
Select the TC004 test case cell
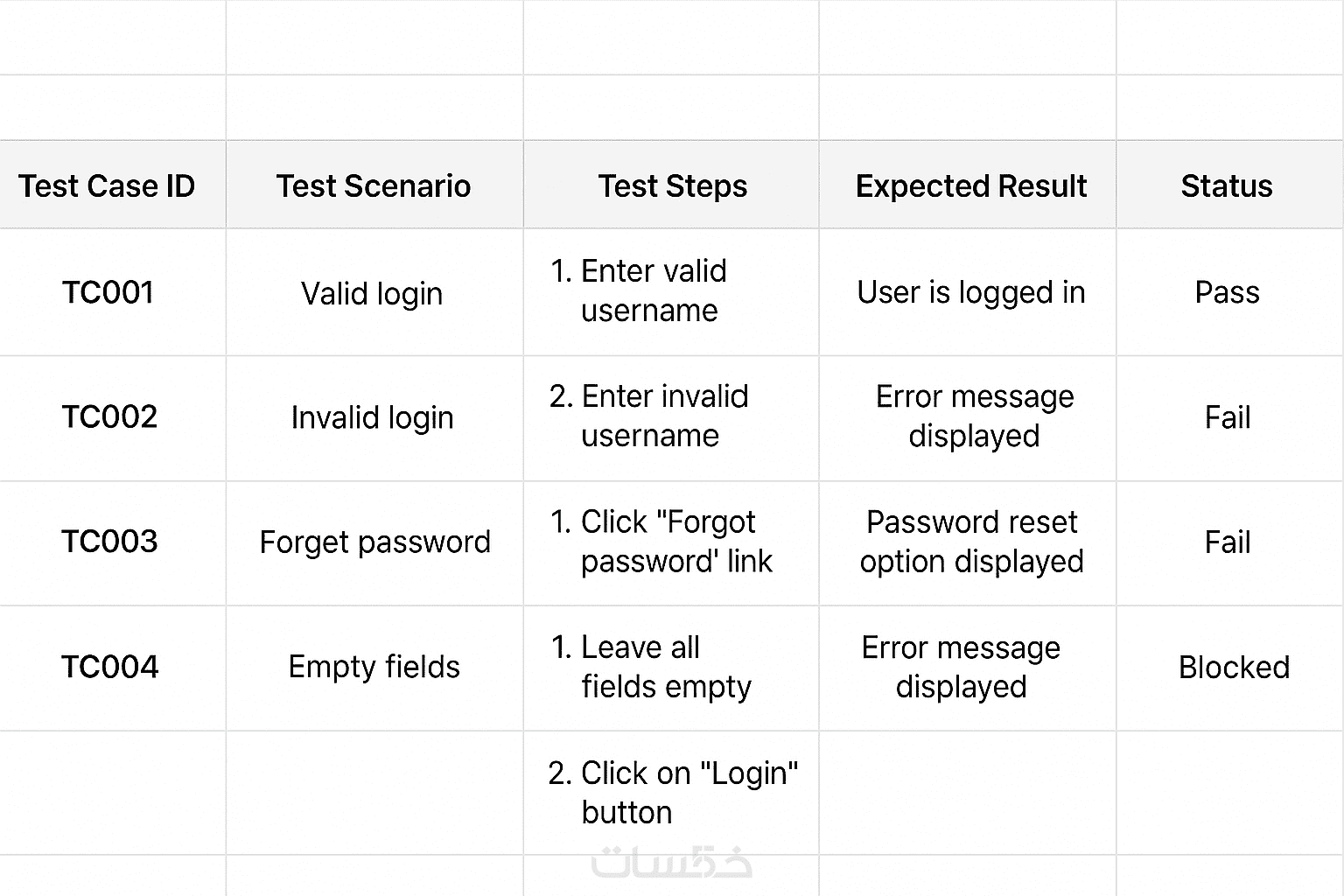tap(109, 668)
